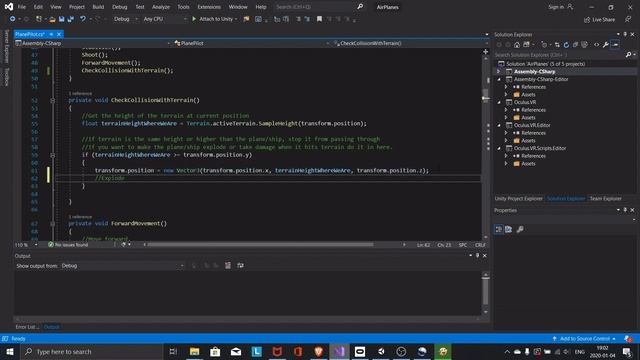Click the Open File folder icon
This screenshot has width=640, height=360.
pos(52,19)
